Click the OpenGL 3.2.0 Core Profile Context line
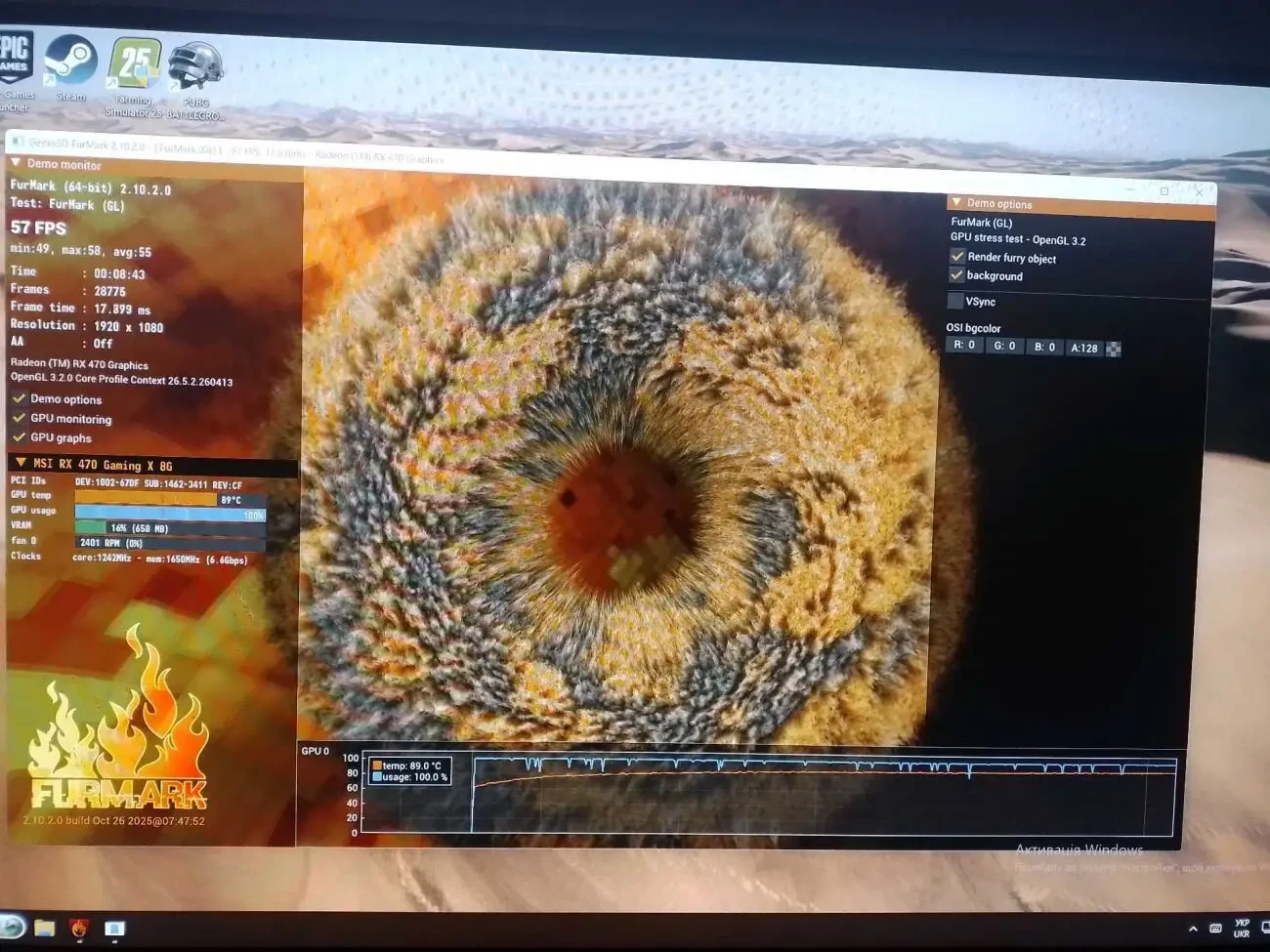1270x952 pixels. (x=121, y=380)
